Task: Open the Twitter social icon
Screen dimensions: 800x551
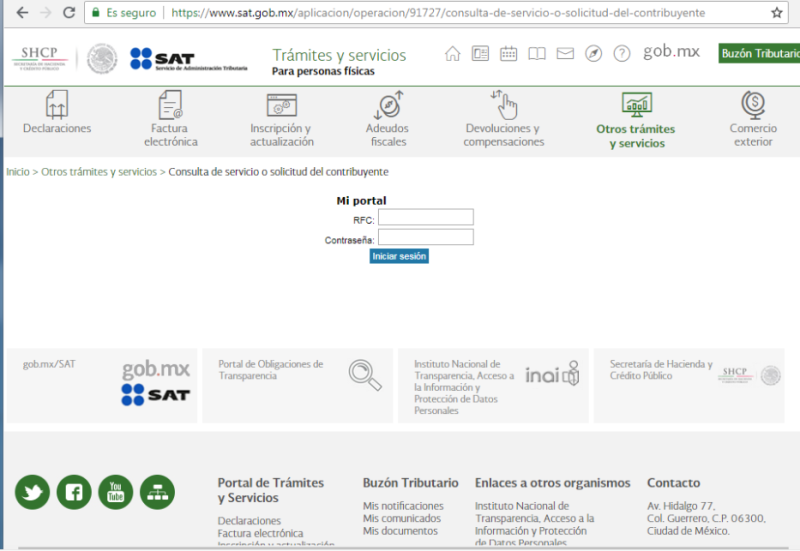Action: point(32,492)
